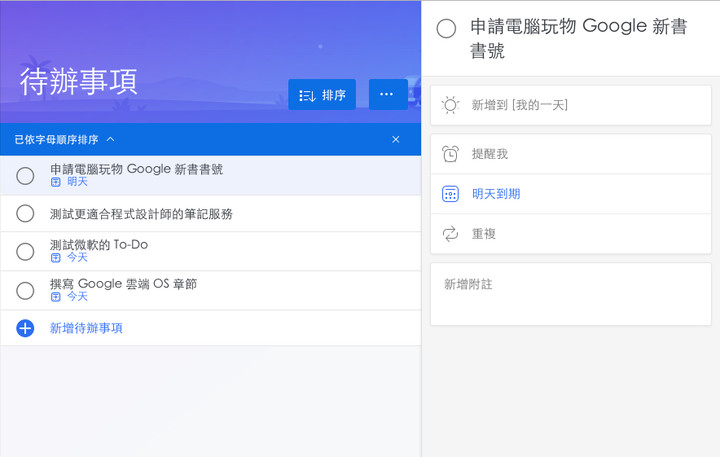Set recurrence with 重複
Screen dimensions: 720x457
pyautogui.click(x=571, y=234)
